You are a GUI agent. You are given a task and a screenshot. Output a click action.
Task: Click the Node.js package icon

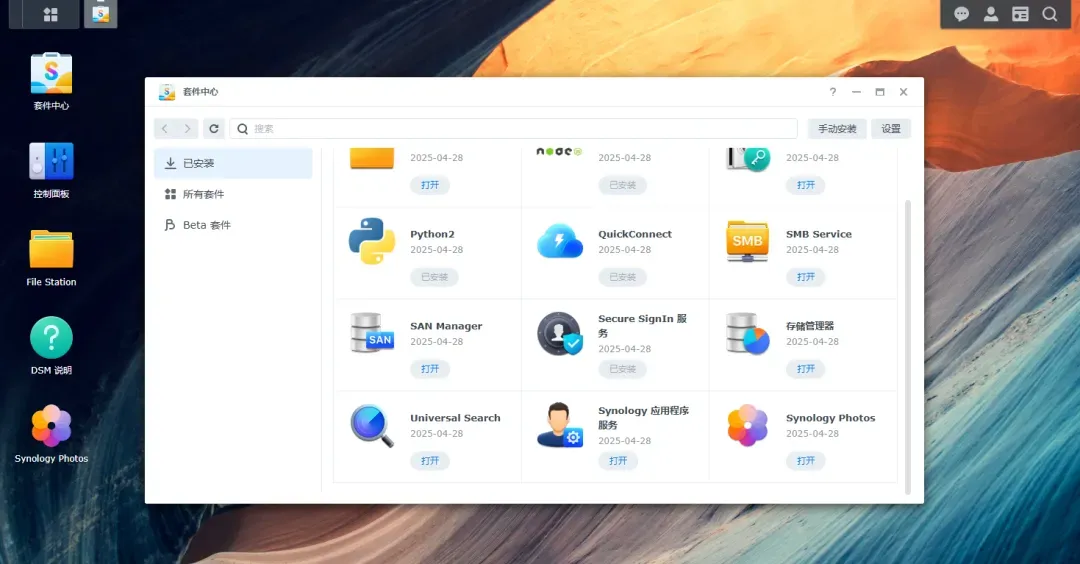pyautogui.click(x=559, y=152)
